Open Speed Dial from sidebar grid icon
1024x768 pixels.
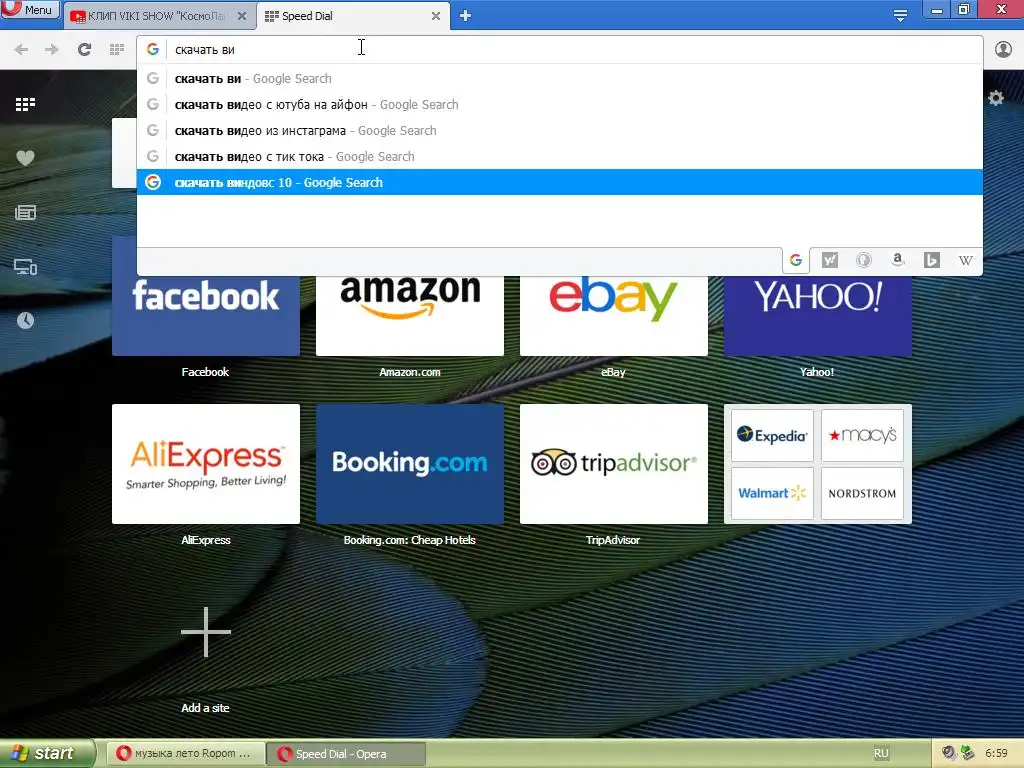[25, 104]
